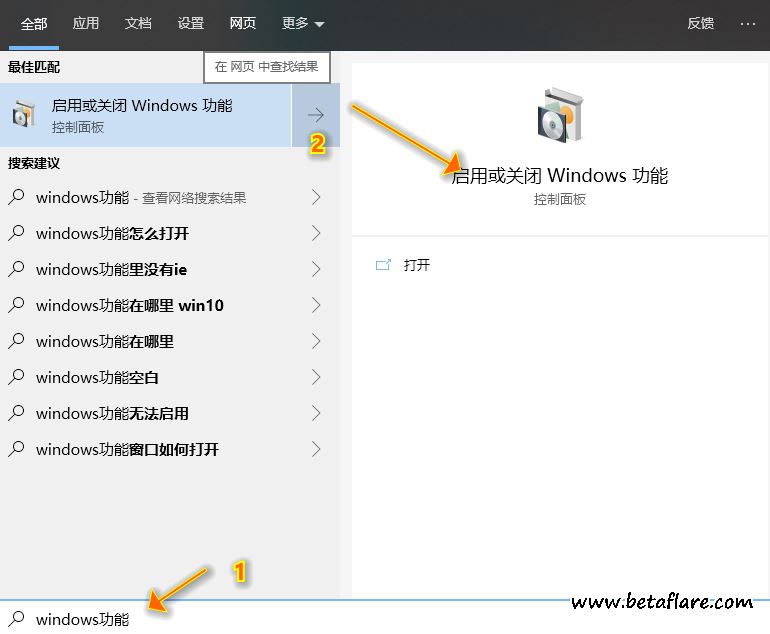
Task: Click the search box containing windows功能
Action: [x=385, y=619]
